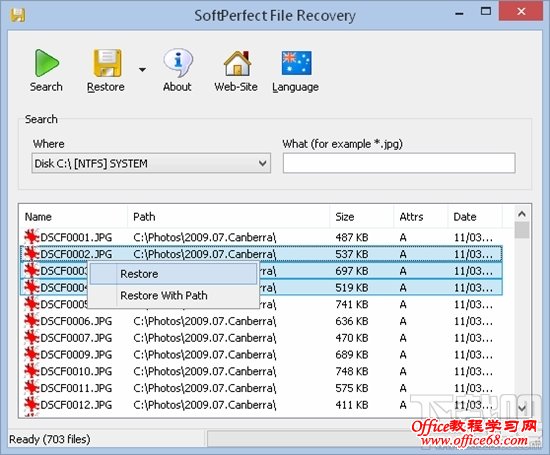Close the SoftPerfect File Recovery window
This screenshot has height=455, width=550.
521,11
